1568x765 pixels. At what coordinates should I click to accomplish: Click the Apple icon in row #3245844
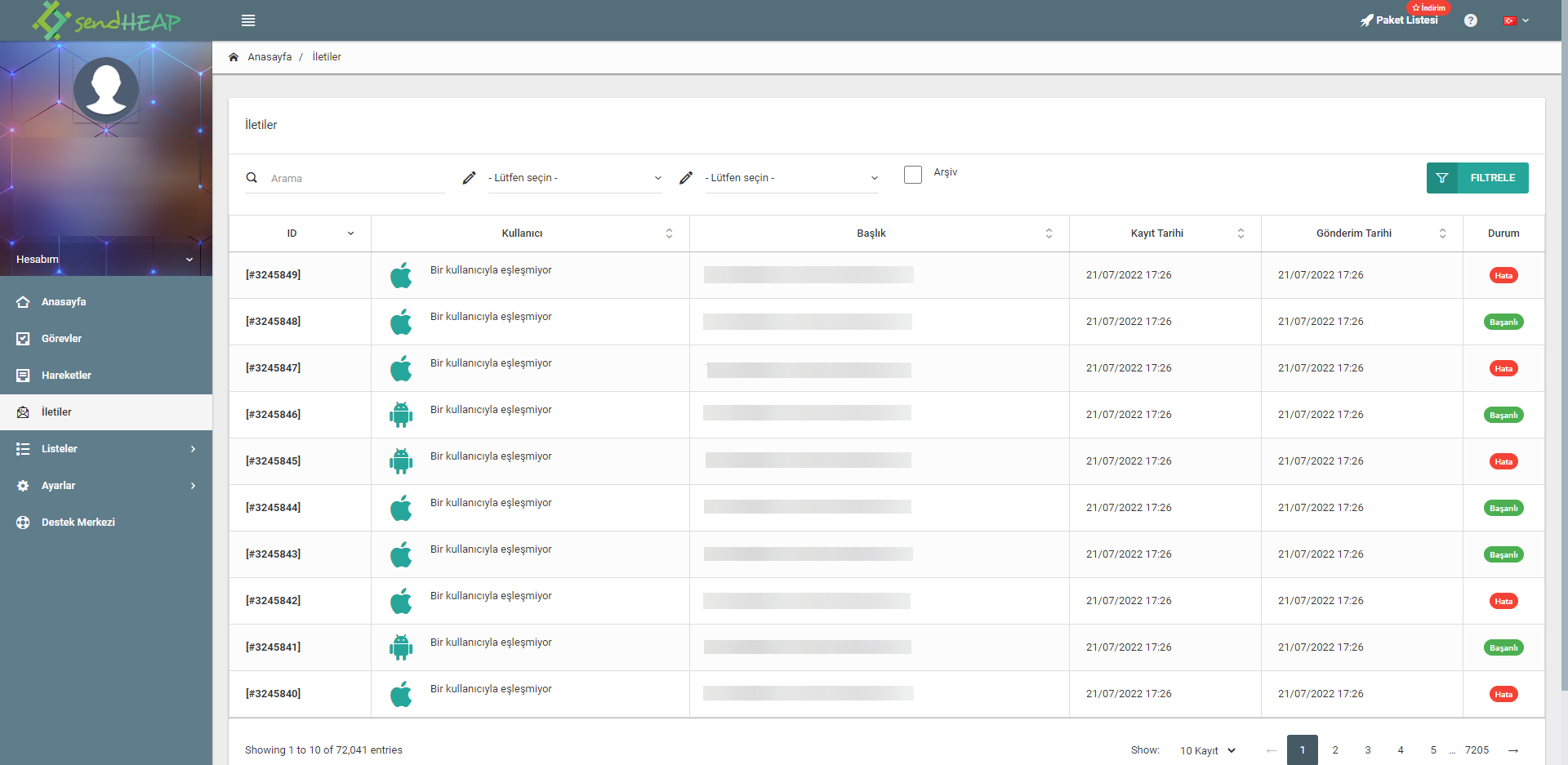[x=401, y=508]
